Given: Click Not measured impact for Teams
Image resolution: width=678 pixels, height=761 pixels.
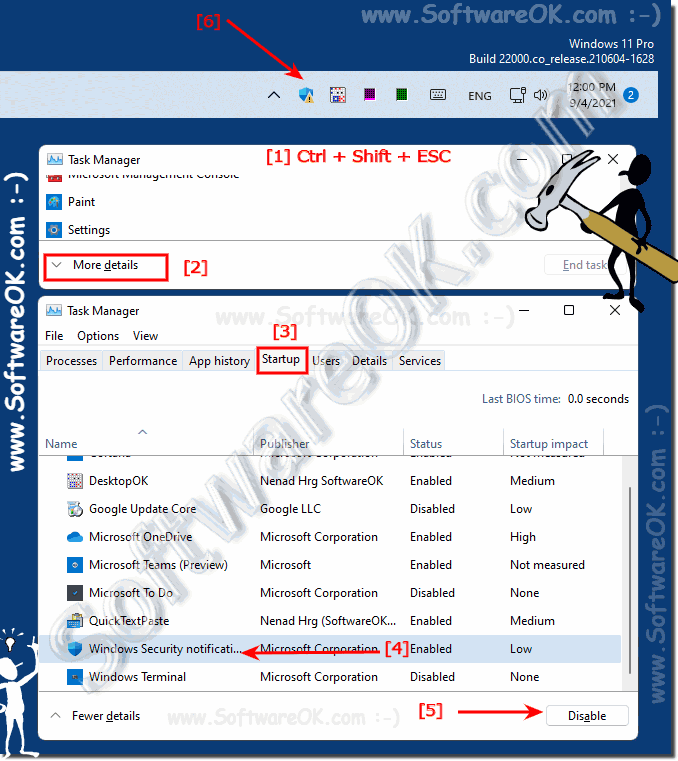Looking at the screenshot, I should tap(547, 565).
